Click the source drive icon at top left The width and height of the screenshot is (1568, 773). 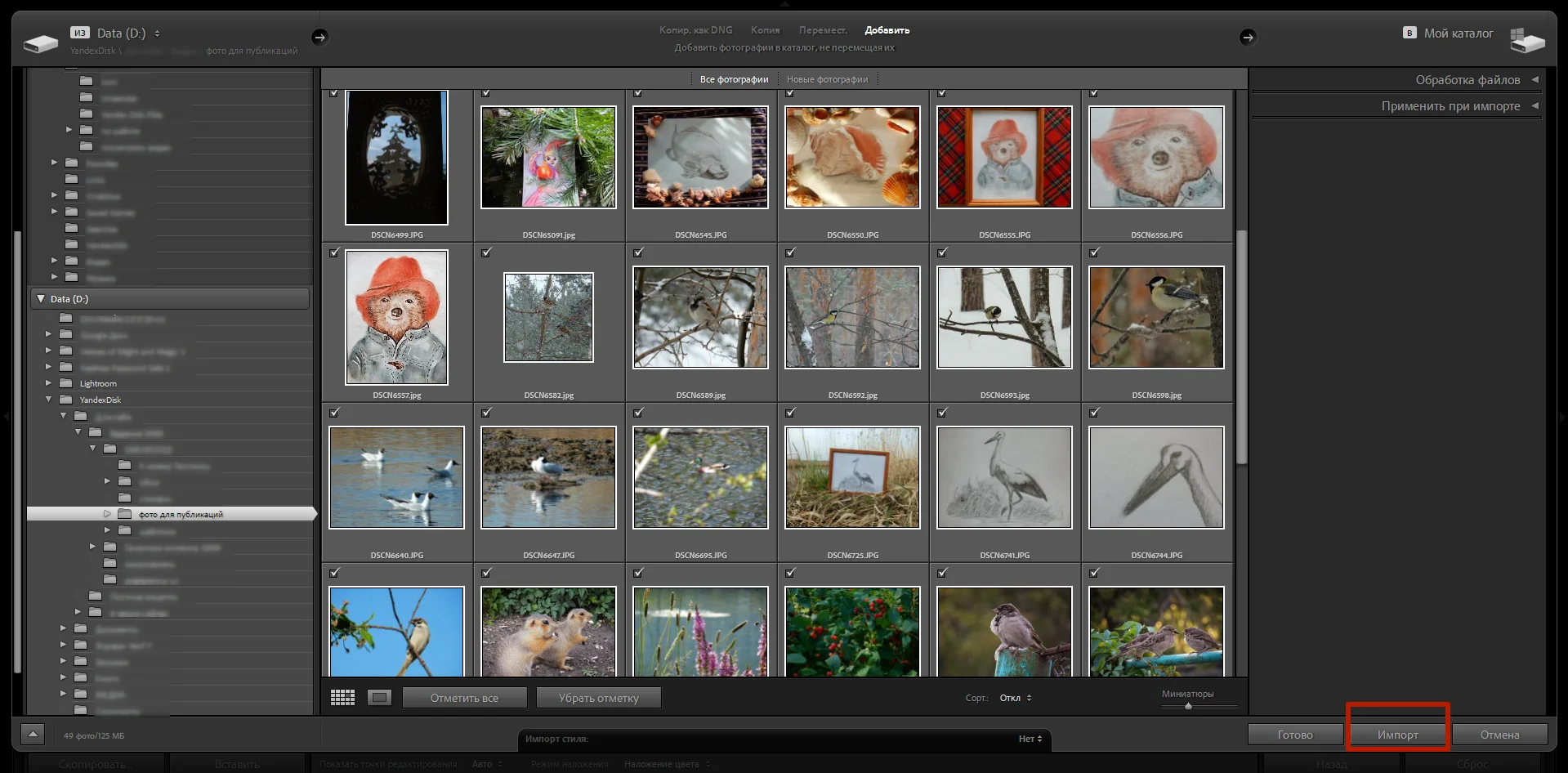41,42
